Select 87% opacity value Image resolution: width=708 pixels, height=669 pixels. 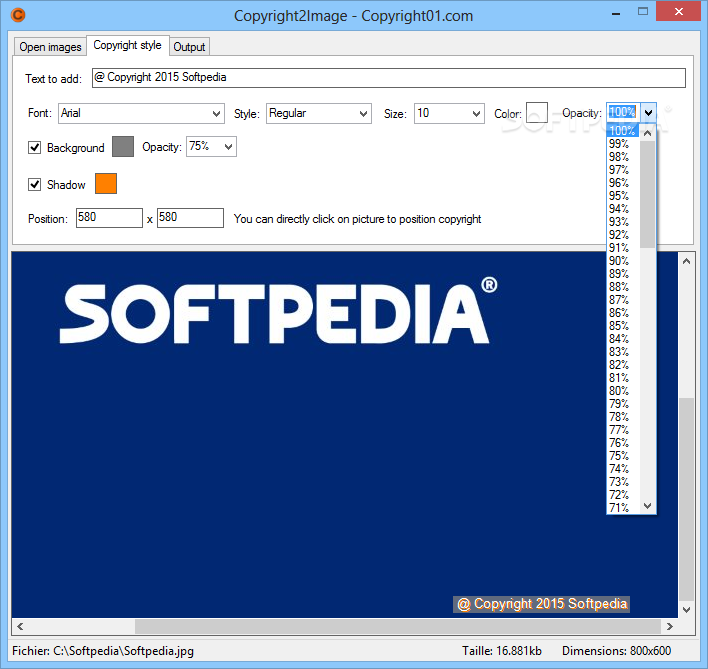point(623,300)
